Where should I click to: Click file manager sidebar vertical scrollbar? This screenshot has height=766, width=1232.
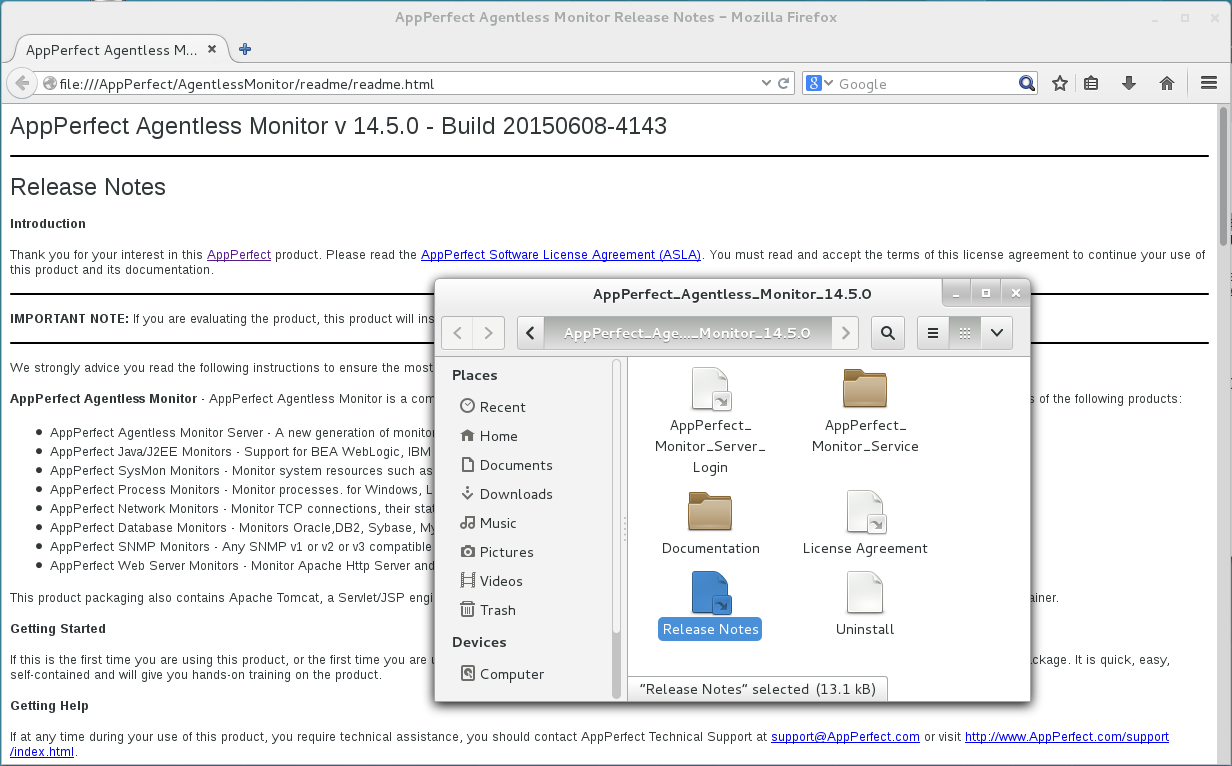617,495
